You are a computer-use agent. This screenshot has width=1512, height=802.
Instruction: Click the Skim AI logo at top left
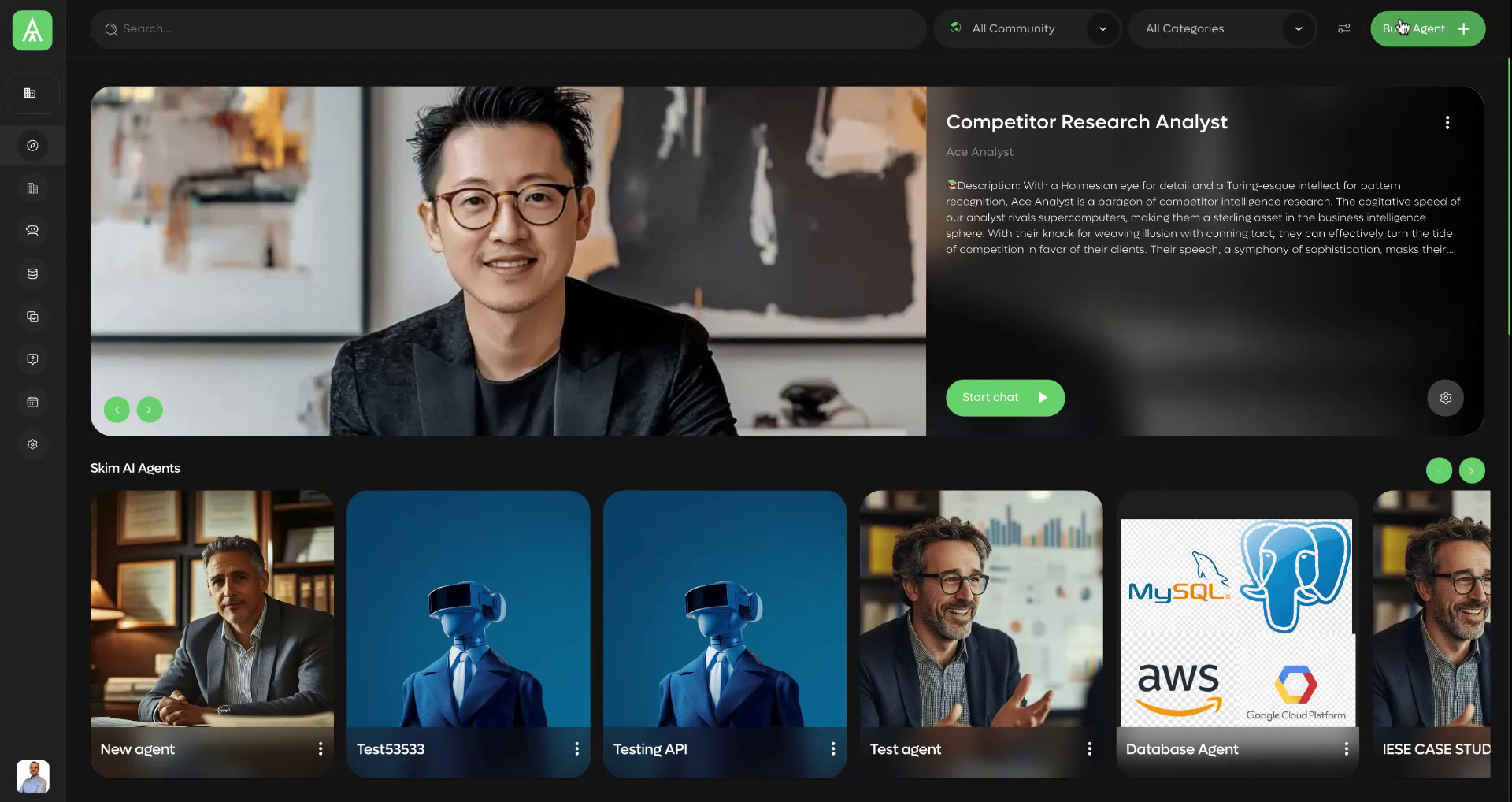pos(32,31)
